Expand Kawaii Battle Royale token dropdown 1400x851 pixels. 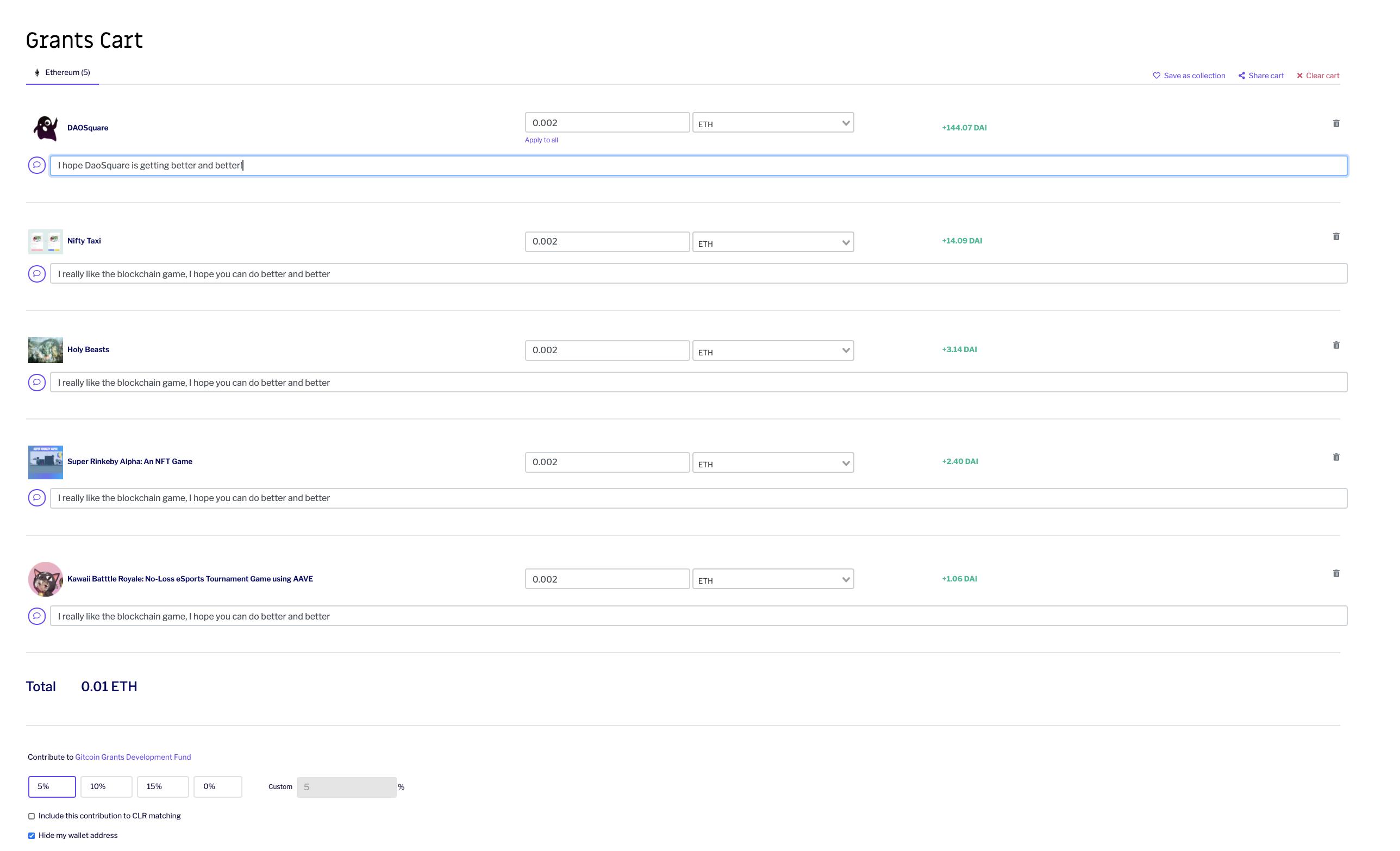point(773,579)
